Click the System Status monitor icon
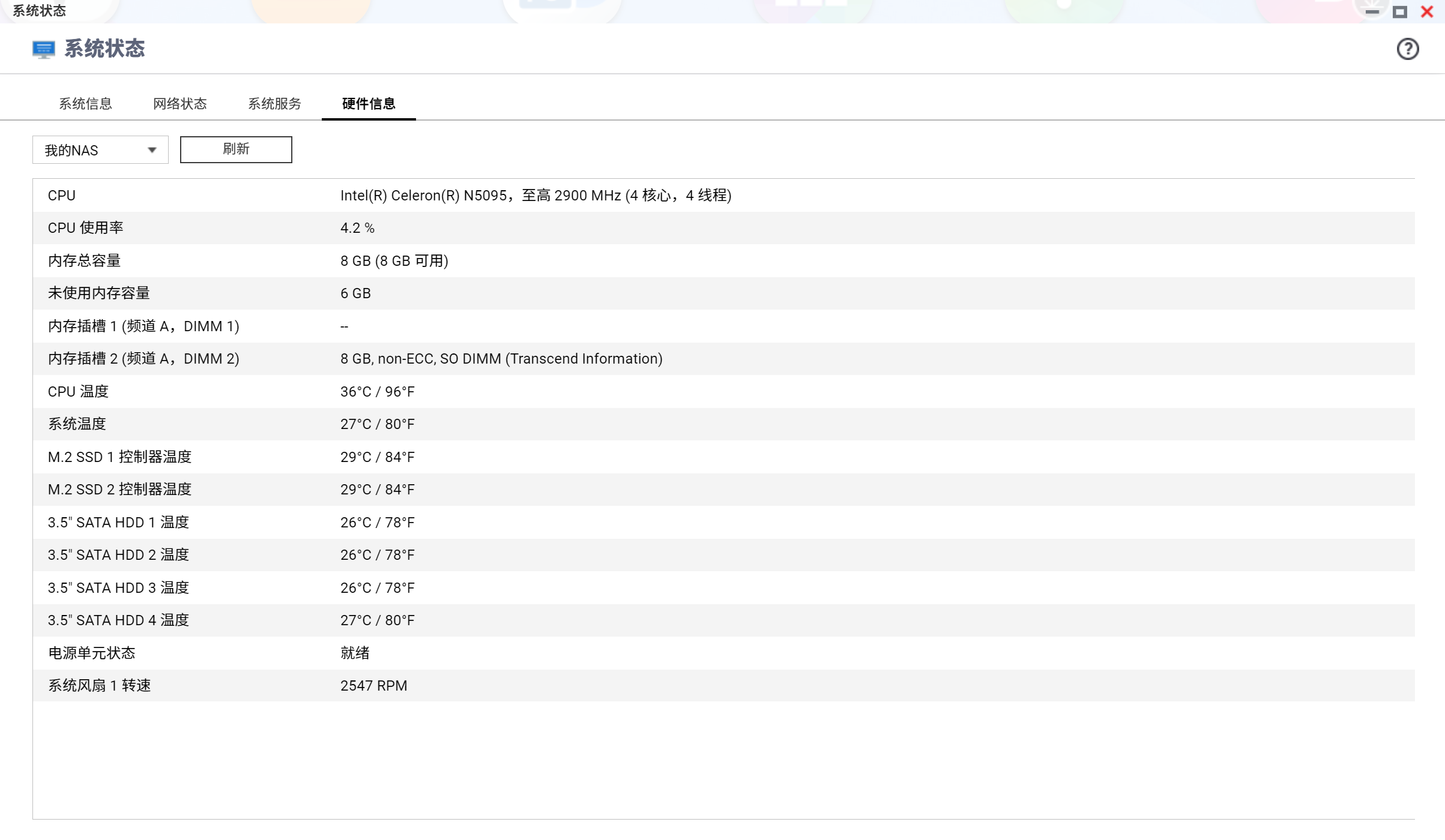The height and width of the screenshot is (840, 1445). (x=43, y=49)
